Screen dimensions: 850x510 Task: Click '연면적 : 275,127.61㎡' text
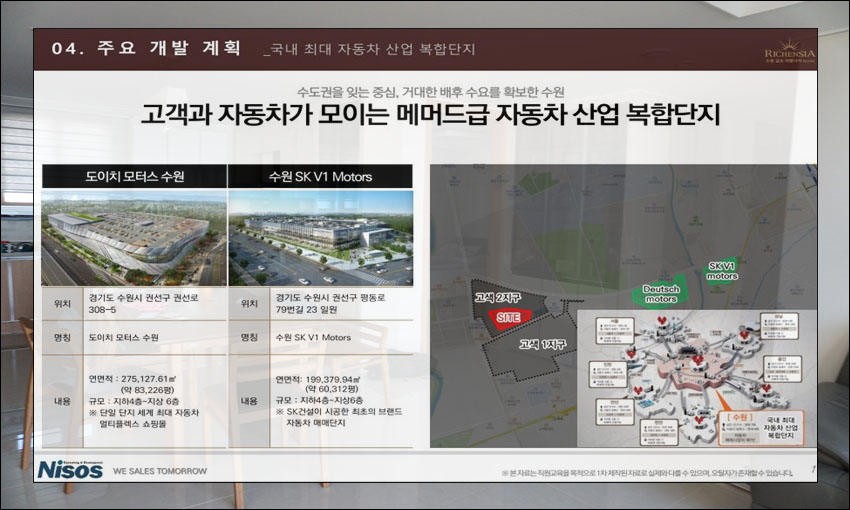coord(132,379)
